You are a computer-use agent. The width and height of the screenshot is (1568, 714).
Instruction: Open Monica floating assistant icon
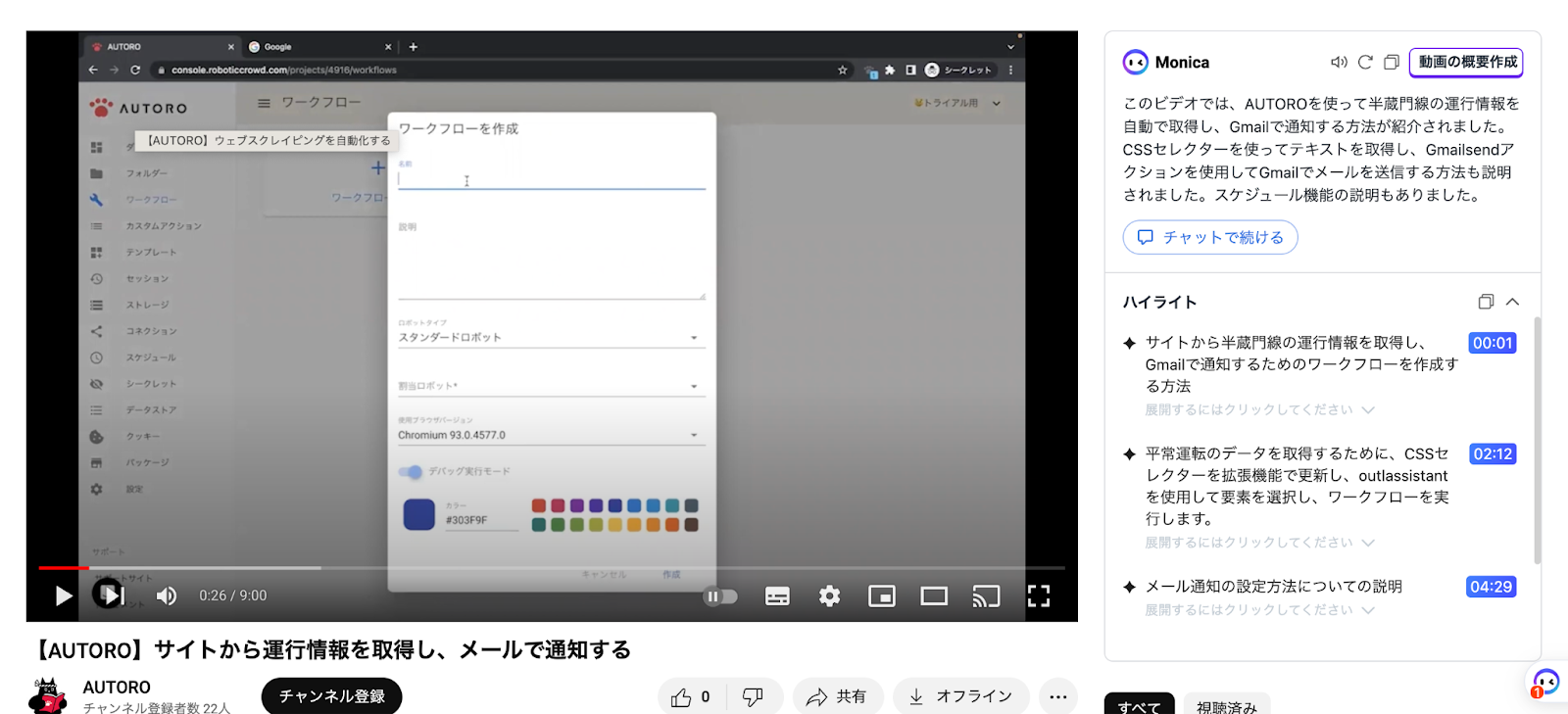pyautogui.click(x=1545, y=682)
